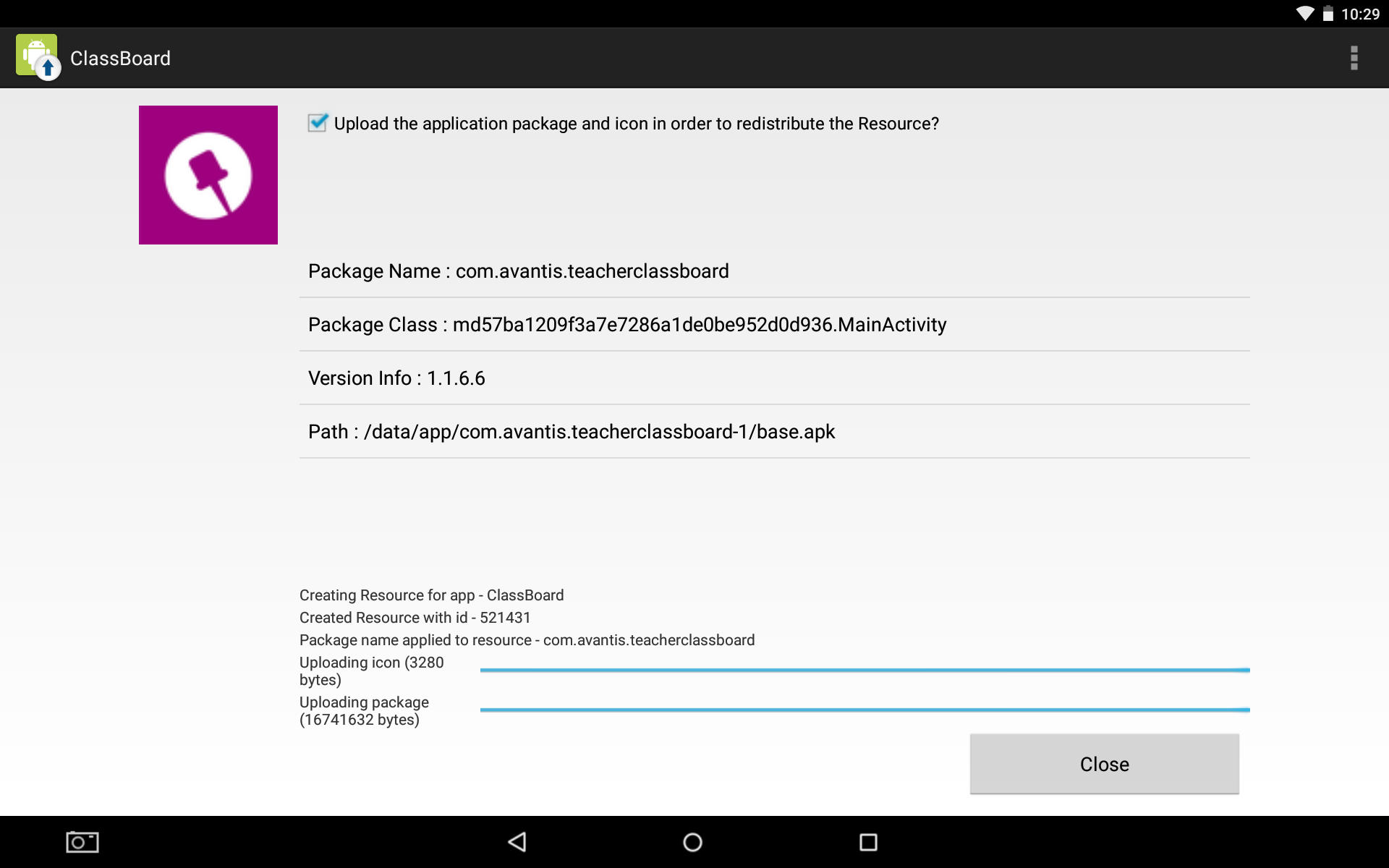Image resolution: width=1389 pixels, height=868 pixels.
Task: Tap the Android upload app icon
Action: tap(38, 57)
